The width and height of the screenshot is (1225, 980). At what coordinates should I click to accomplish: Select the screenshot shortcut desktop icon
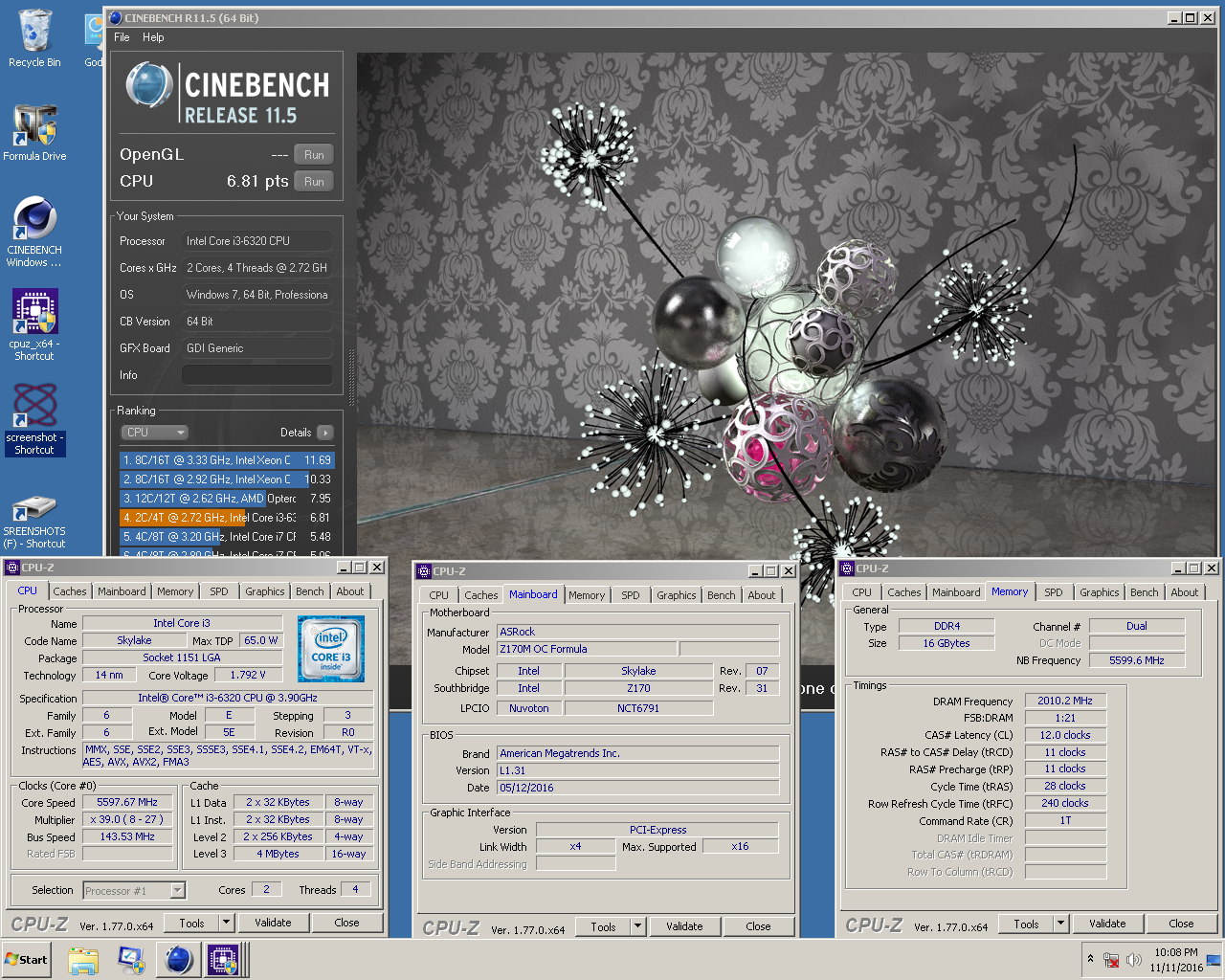[x=34, y=419]
